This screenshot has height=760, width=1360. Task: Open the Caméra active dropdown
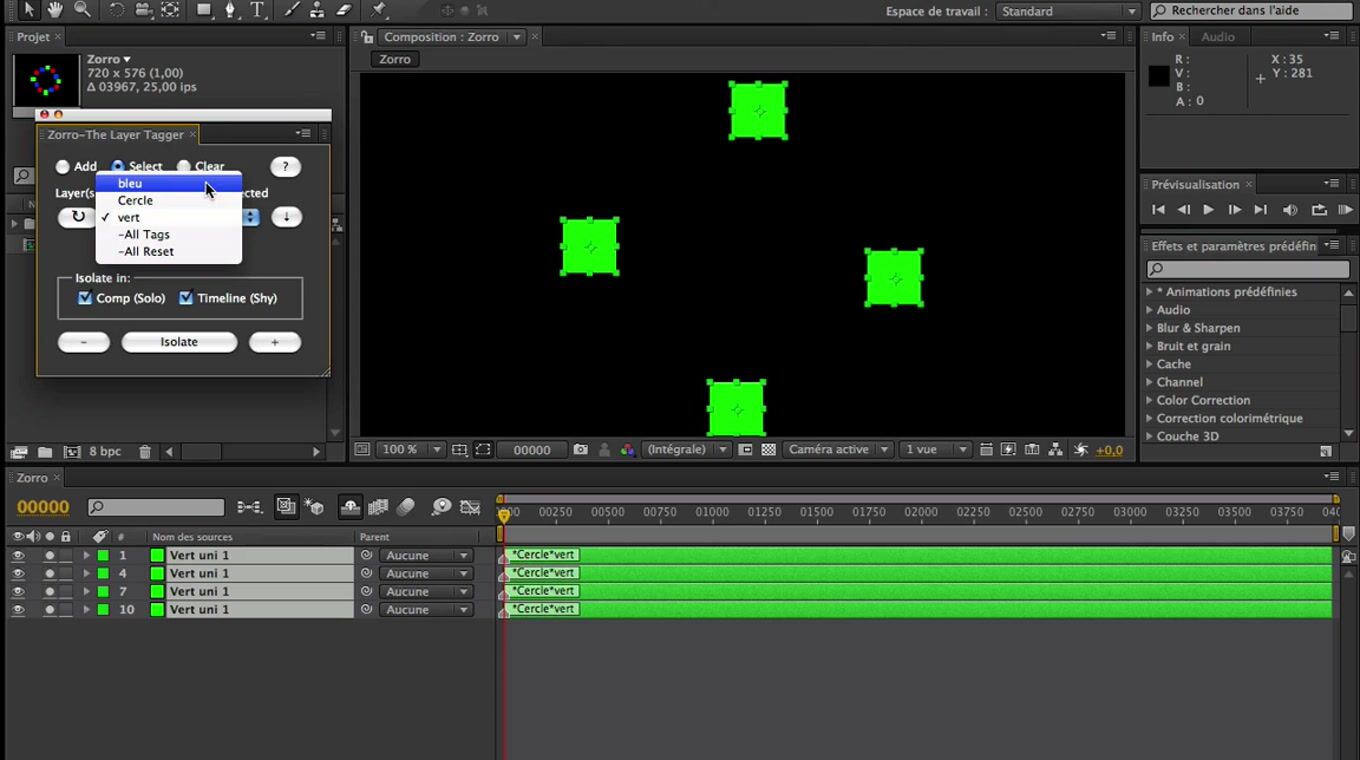point(838,450)
